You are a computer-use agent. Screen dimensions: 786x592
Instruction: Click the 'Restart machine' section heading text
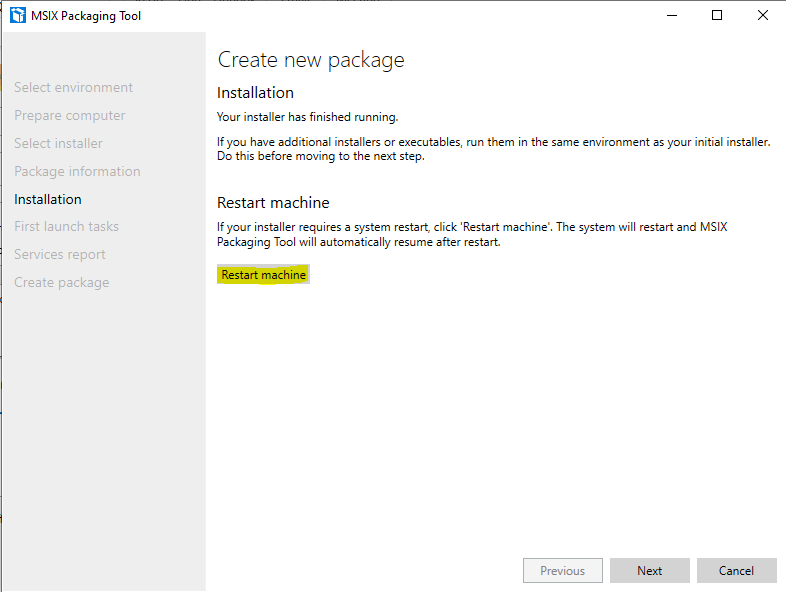tap(273, 203)
